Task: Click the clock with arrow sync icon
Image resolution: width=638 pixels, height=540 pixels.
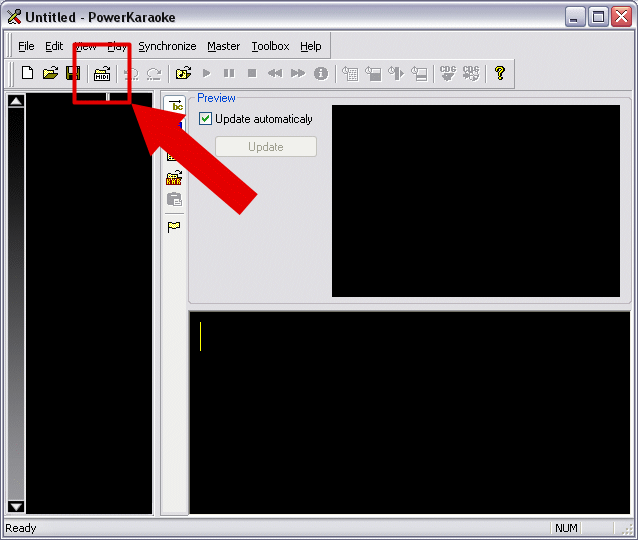Action: point(396,74)
